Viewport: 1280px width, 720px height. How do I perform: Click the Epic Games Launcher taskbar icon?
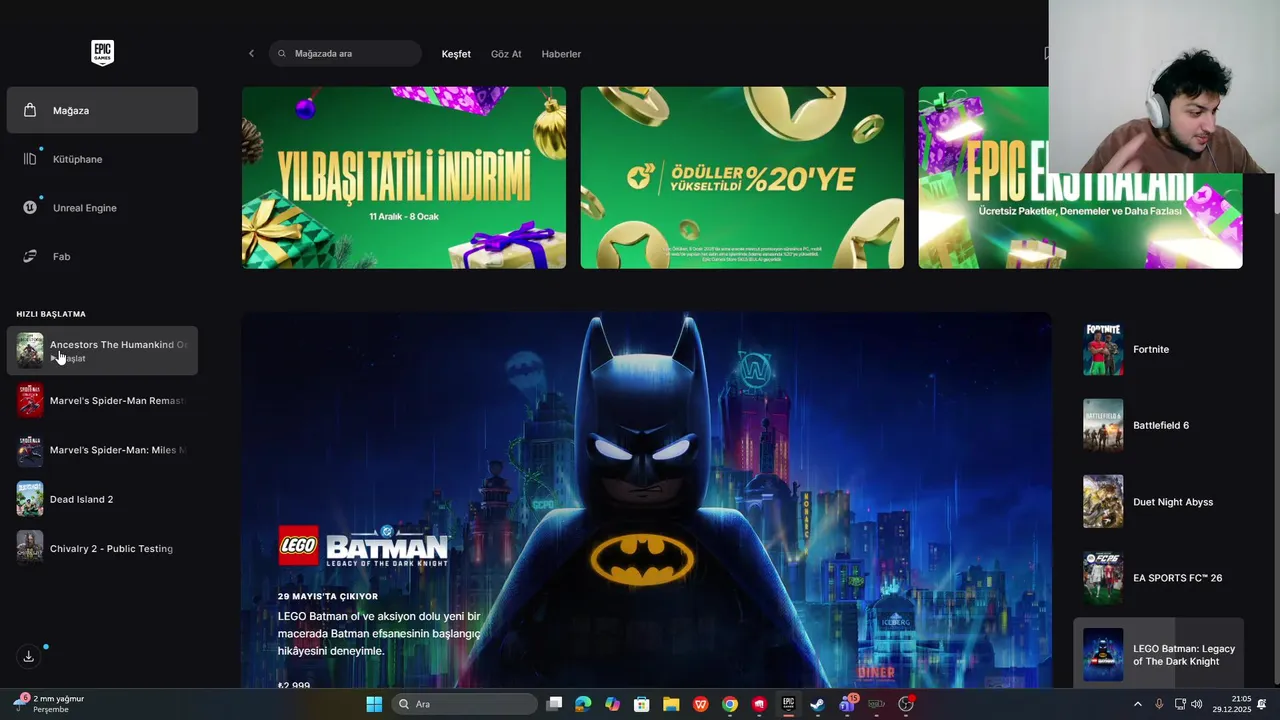(788, 704)
